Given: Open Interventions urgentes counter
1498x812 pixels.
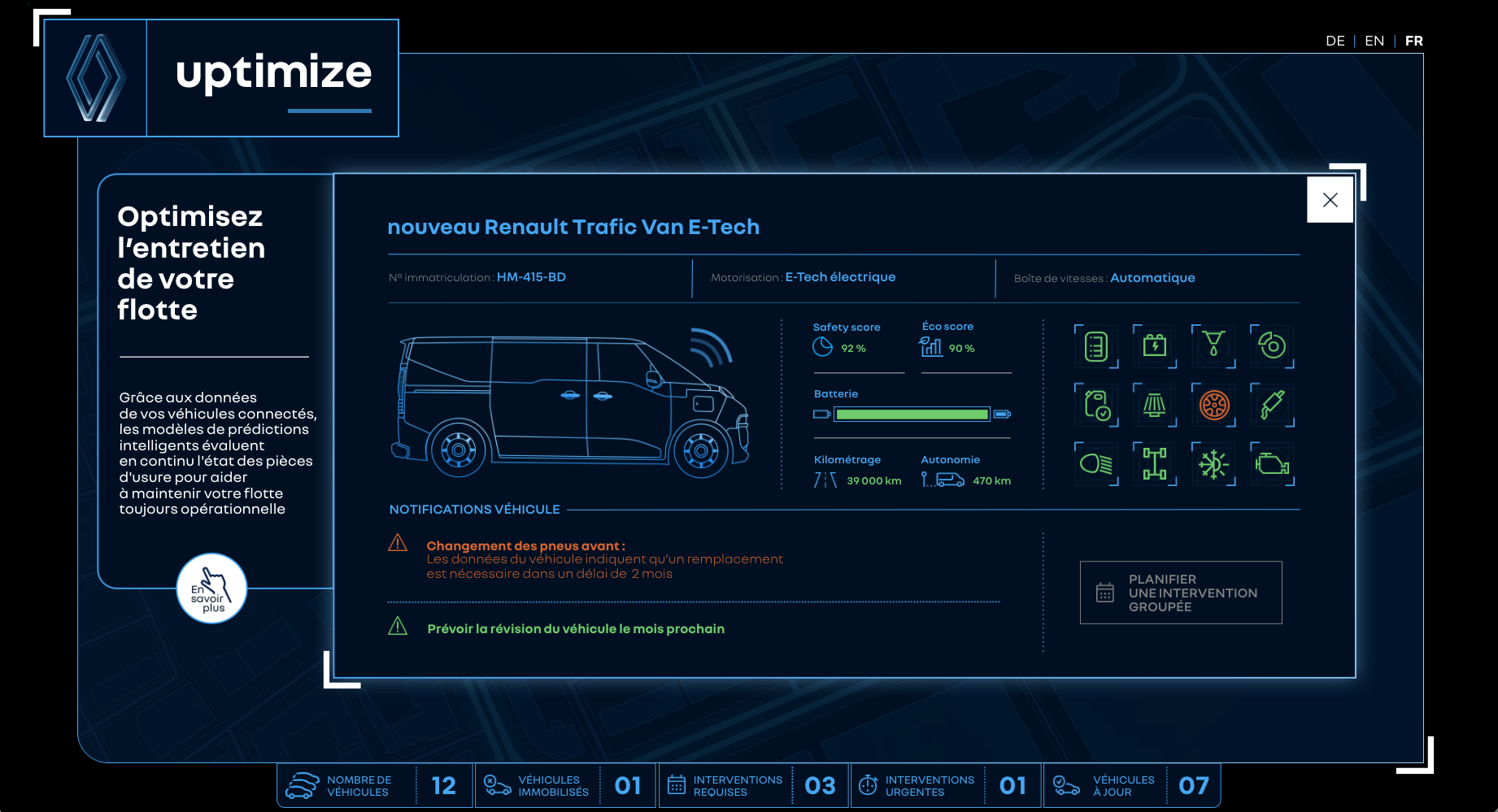Looking at the screenshot, I should tap(946, 785).
